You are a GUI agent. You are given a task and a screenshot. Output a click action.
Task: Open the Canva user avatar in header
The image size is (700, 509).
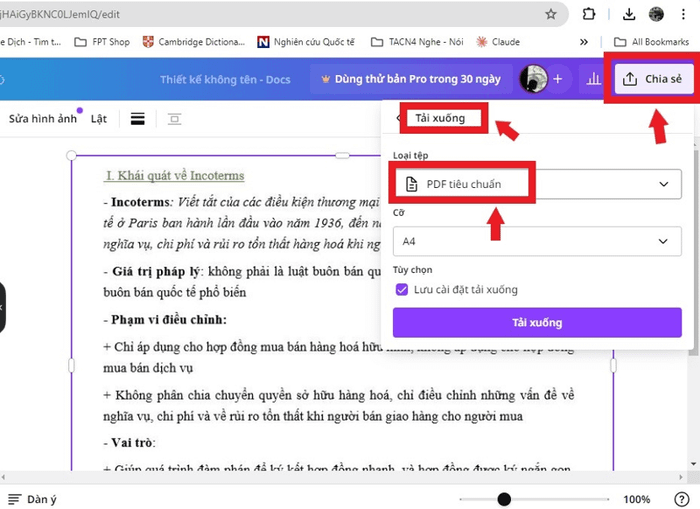point(533,79)
